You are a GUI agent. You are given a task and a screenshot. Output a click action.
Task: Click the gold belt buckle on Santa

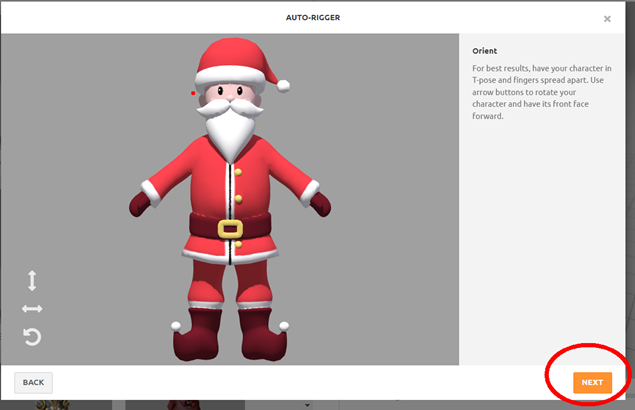coord(231,228)
